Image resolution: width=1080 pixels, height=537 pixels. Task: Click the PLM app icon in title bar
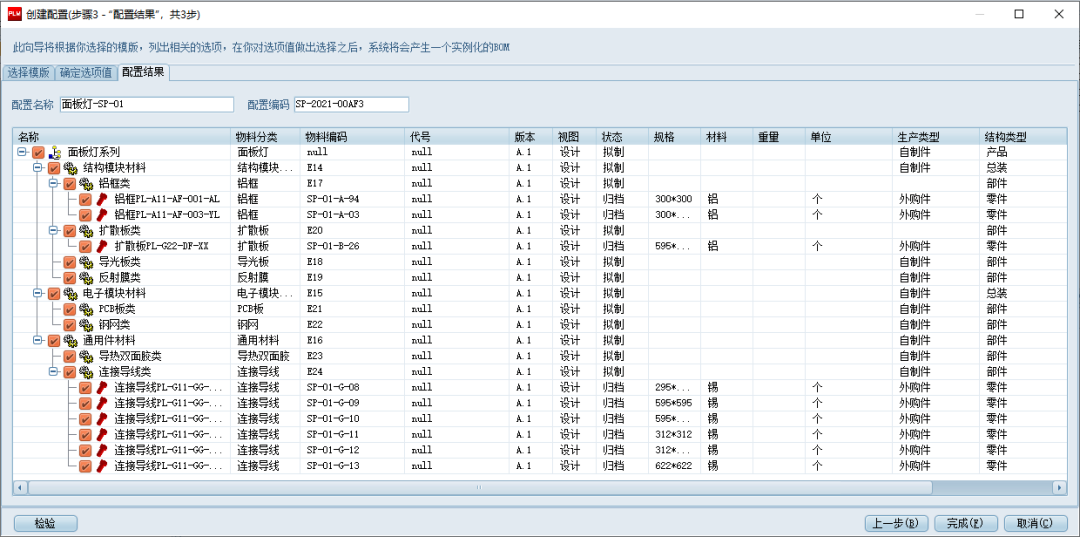click(14, 14)
